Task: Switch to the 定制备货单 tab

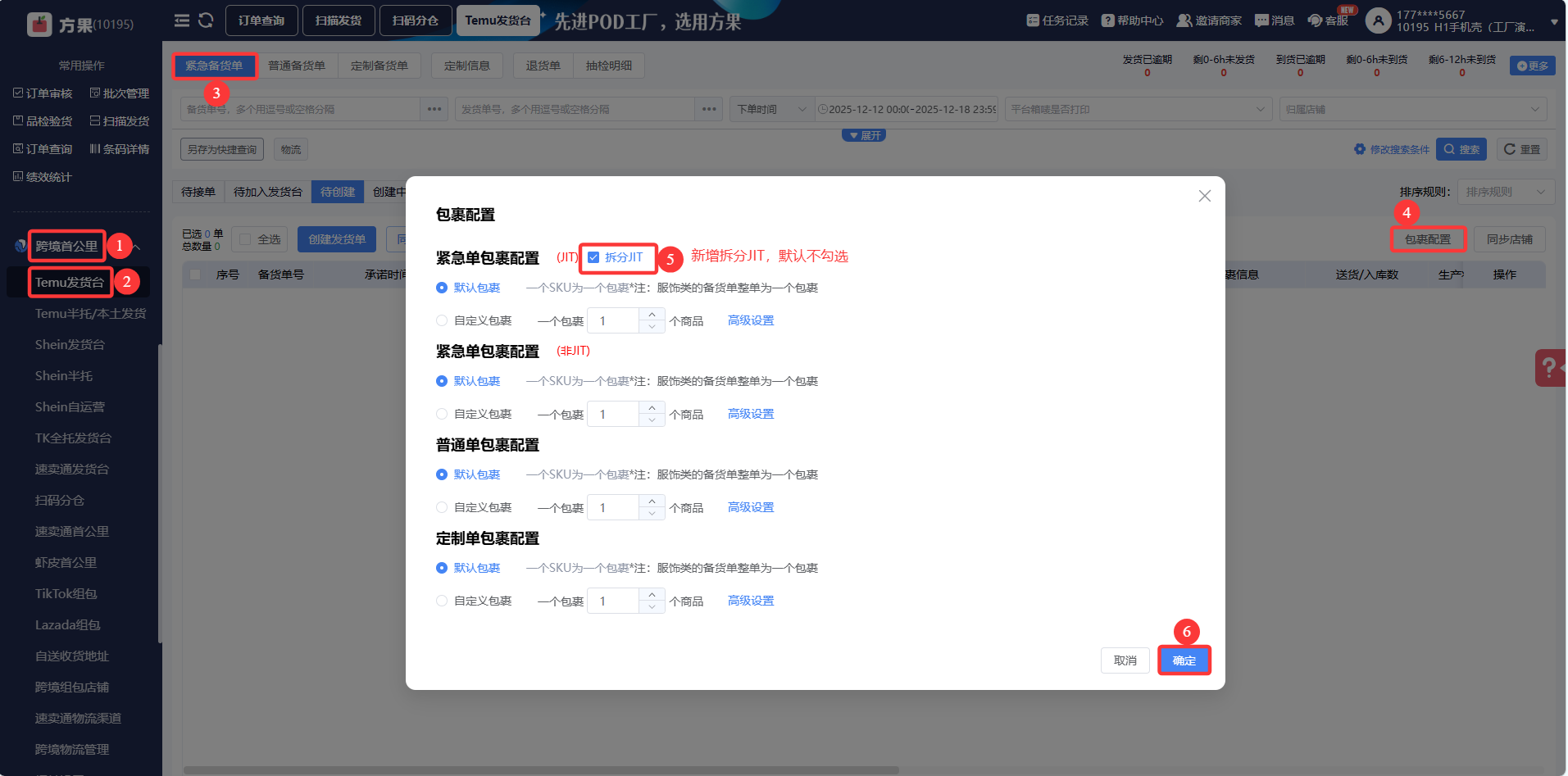Action: coord(380,66)
